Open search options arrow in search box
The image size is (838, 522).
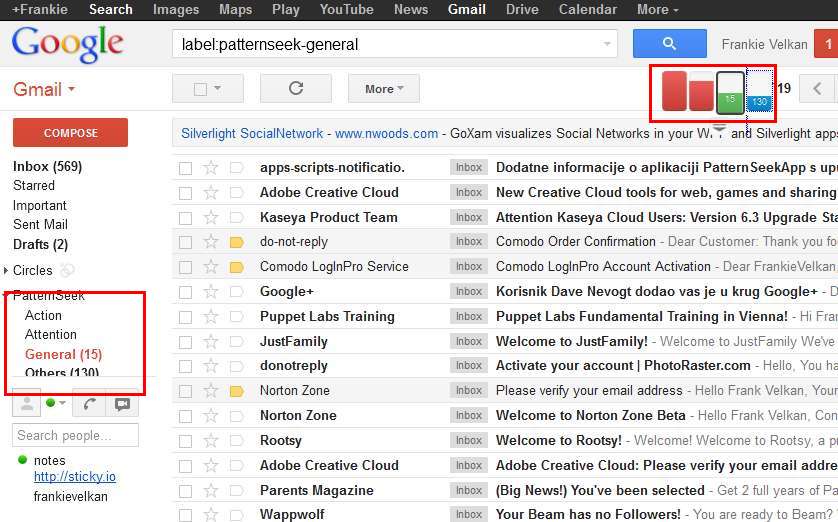pos(607,44)
